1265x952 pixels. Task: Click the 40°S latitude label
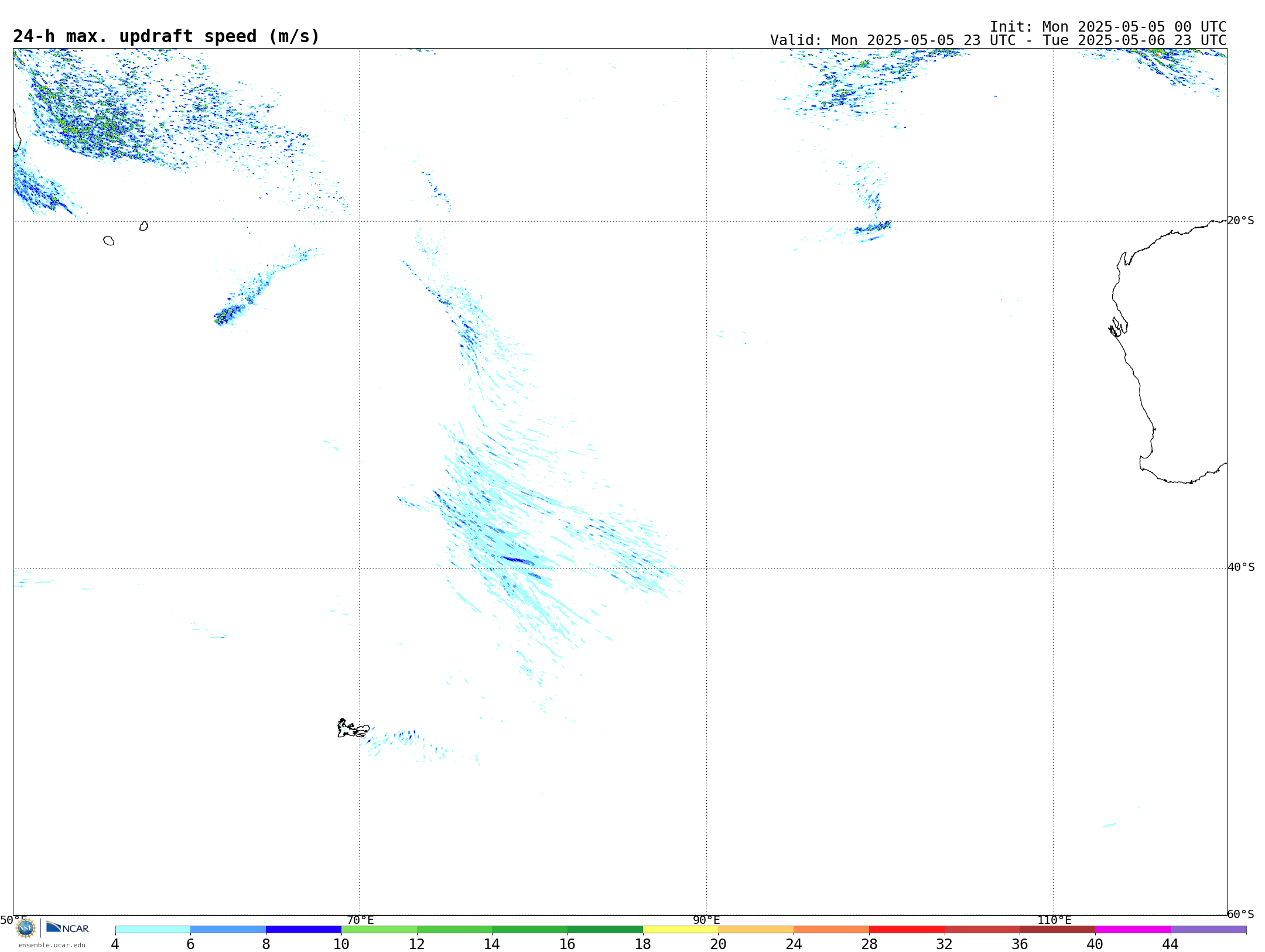[1241, 567]
